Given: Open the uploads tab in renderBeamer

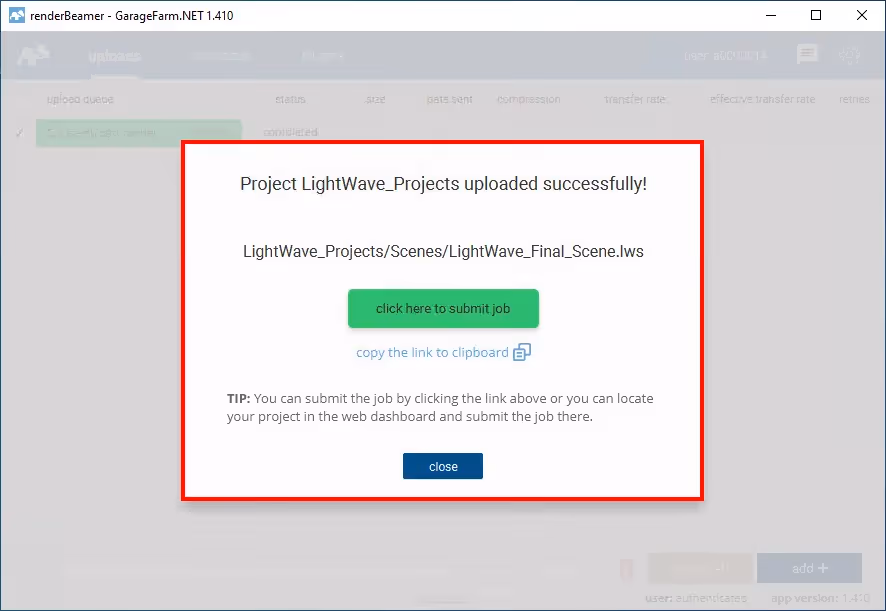Looking at the screenshot, I should pos(115,55).
